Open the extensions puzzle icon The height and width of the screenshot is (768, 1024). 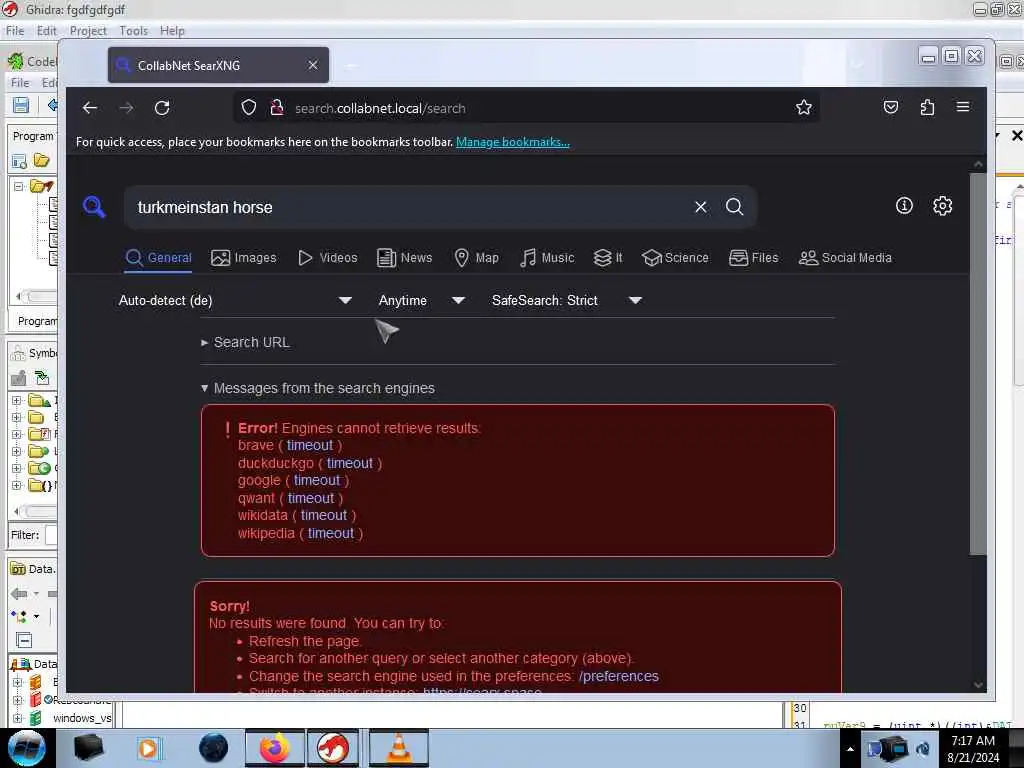927,108
